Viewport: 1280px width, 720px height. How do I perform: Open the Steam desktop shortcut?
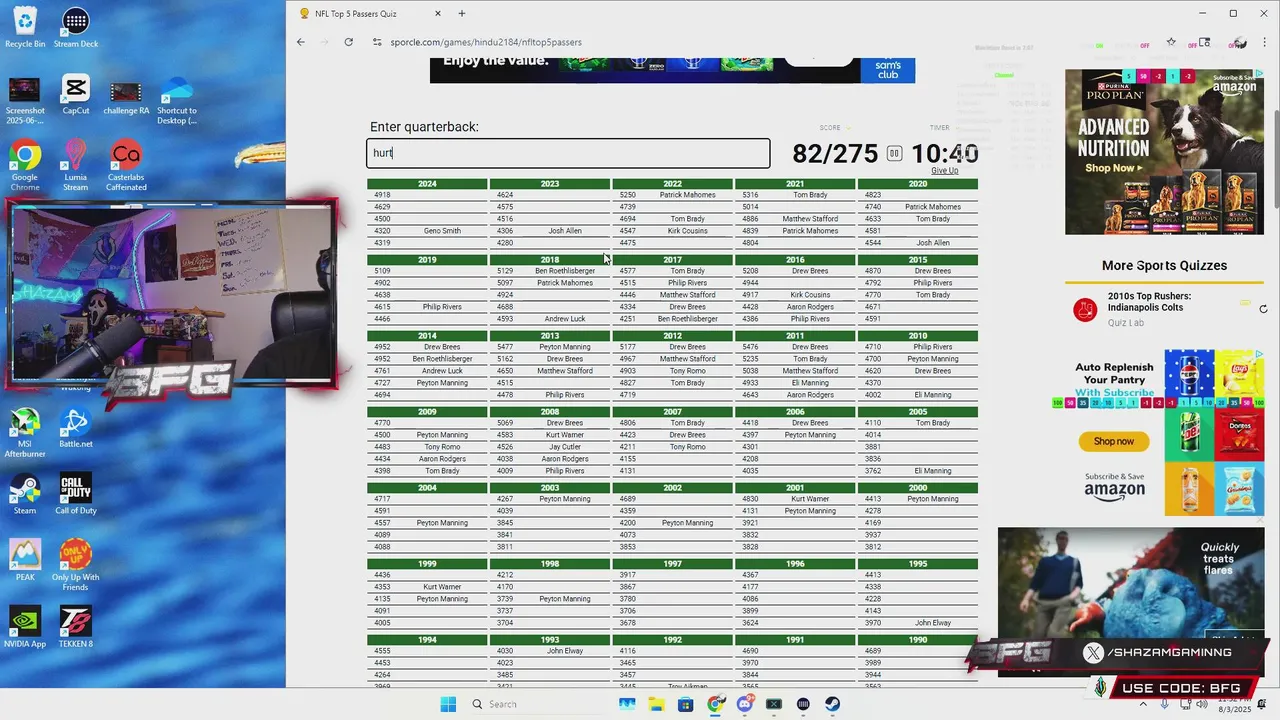pos(25,494)
